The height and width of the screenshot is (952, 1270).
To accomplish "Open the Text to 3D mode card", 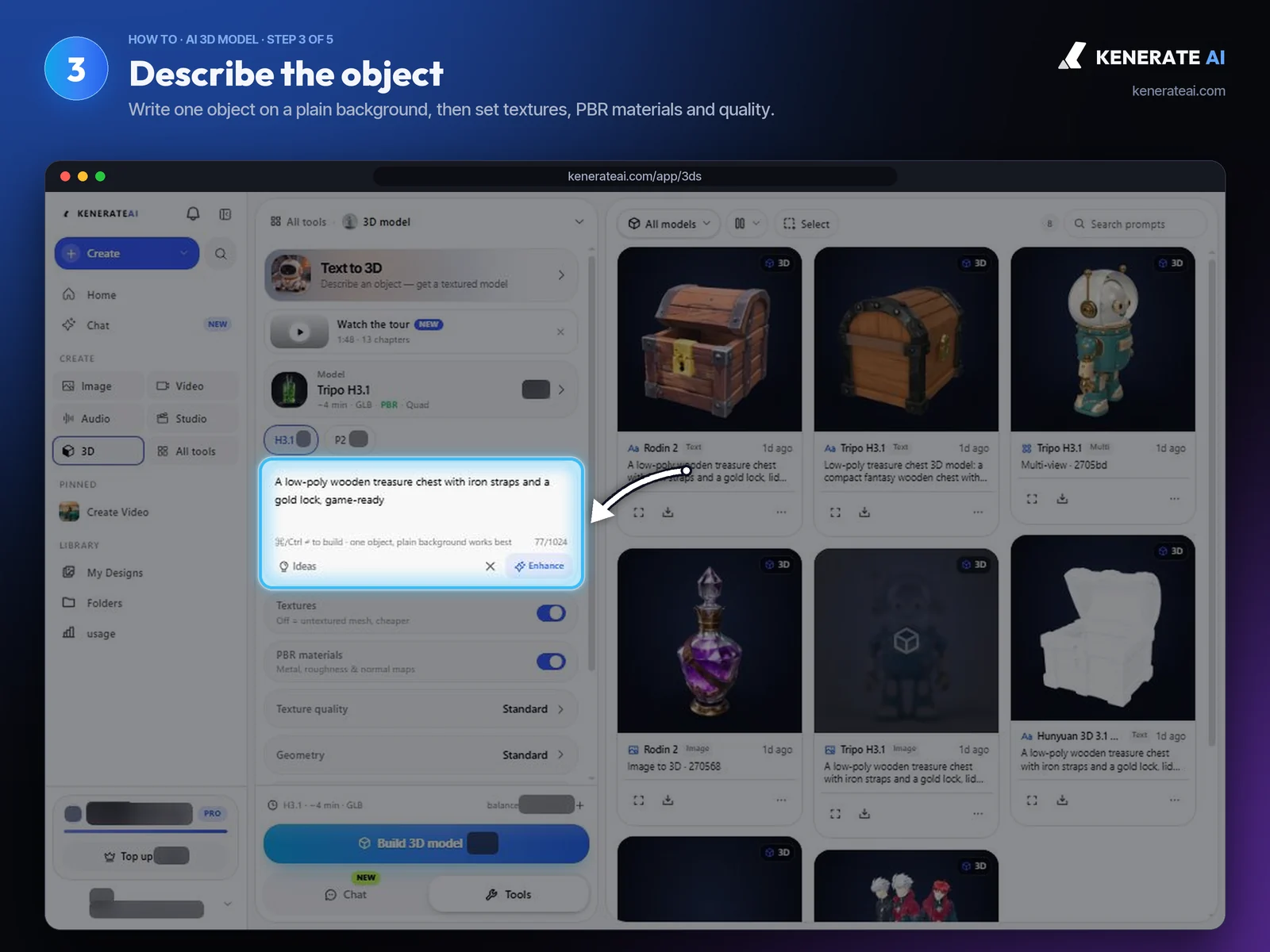I will [421, 275].
